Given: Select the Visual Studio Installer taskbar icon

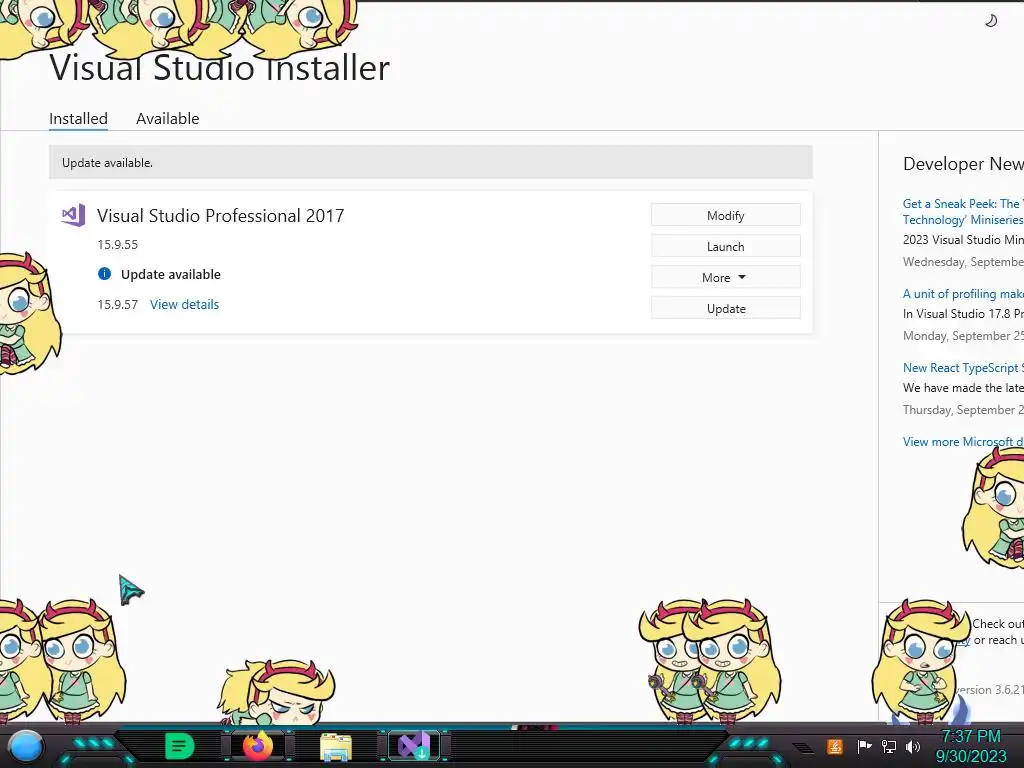Looking at the screenshot, I should 414,746.
